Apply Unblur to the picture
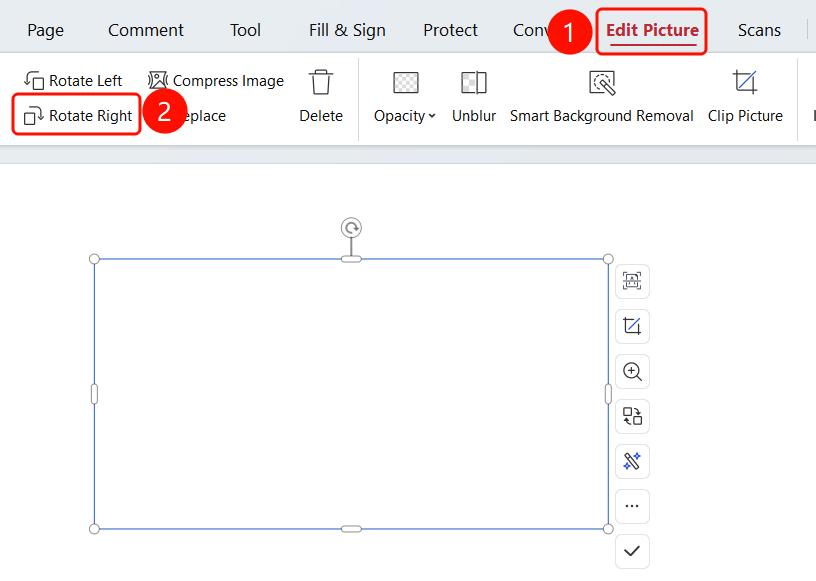Image resolution: width=816 pixels, height=581 pixels. (x=474, y=97)
